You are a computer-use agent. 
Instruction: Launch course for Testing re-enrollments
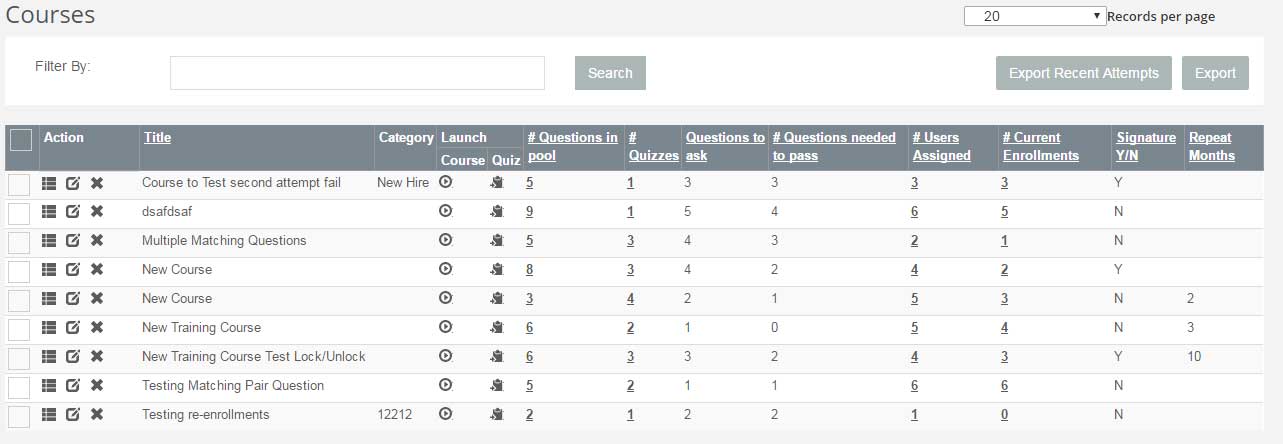pos(446,414)
